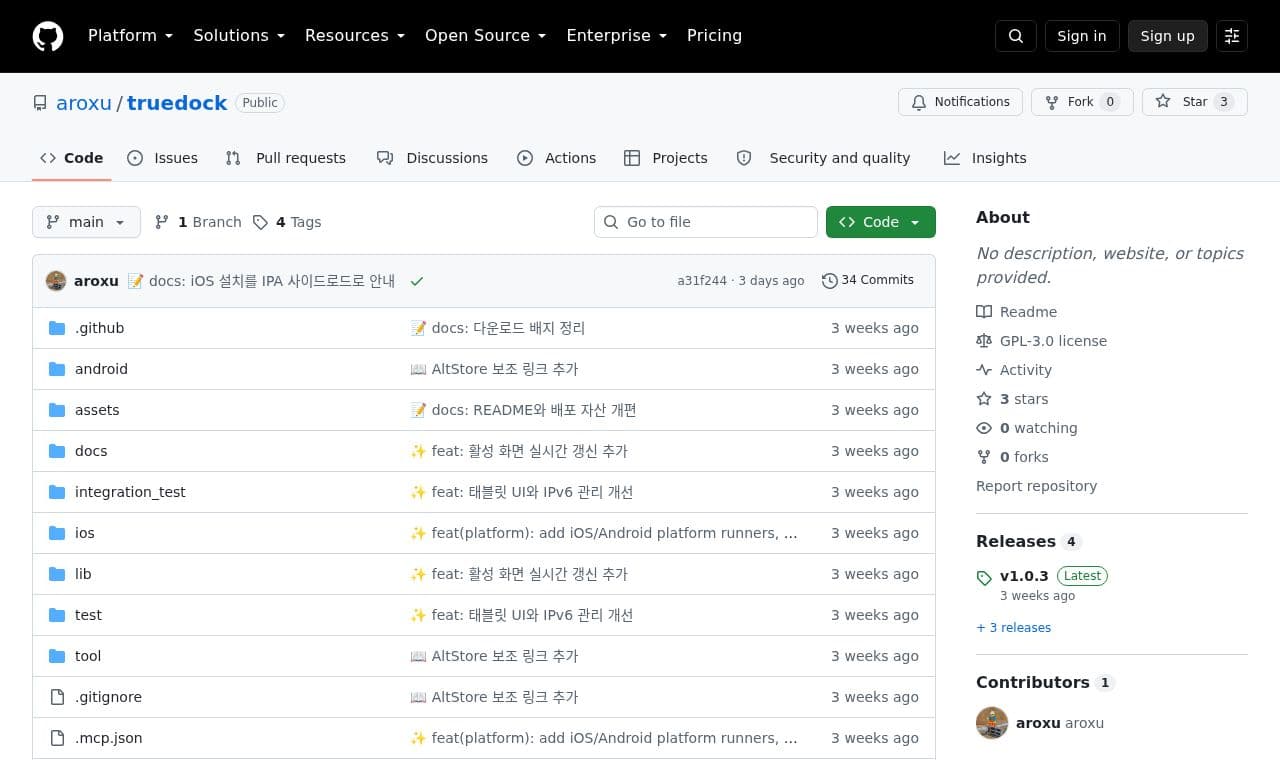This screenshot has width=1280, height=760.
Task: Focus the Go to file field
Action: [x=706, y=222]
